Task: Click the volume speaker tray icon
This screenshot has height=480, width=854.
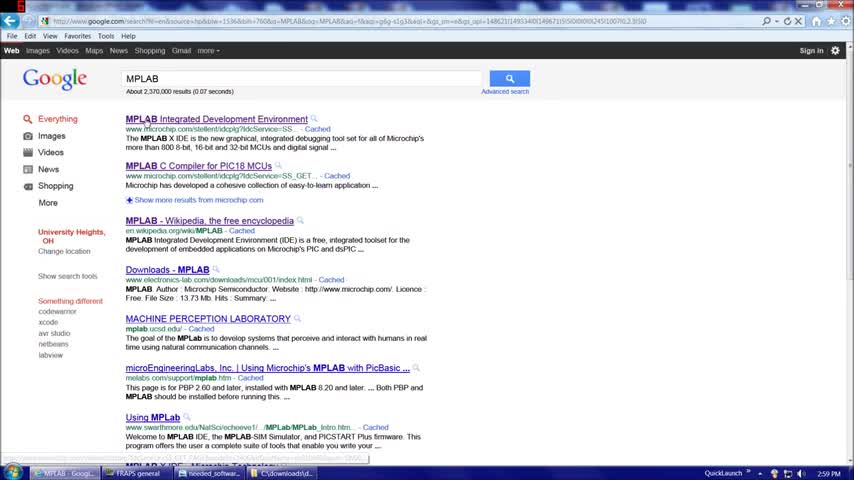Action: (801, 473)
